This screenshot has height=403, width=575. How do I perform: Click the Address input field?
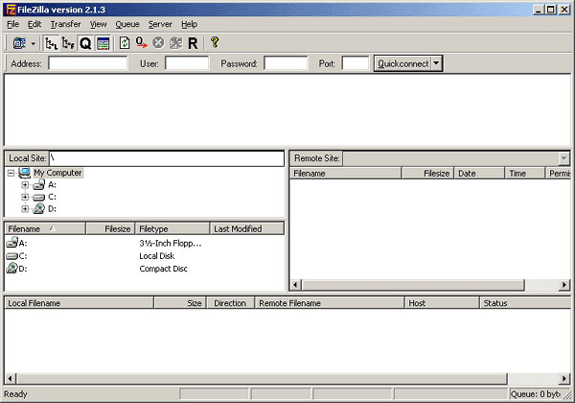pos(88,63)
